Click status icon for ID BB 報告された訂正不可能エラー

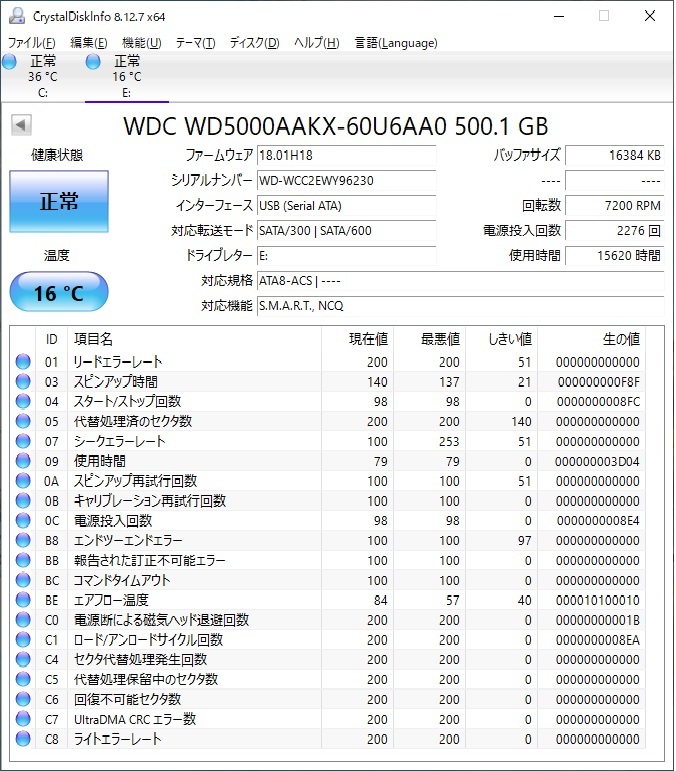pyautogui.click(x=23, y=560)
